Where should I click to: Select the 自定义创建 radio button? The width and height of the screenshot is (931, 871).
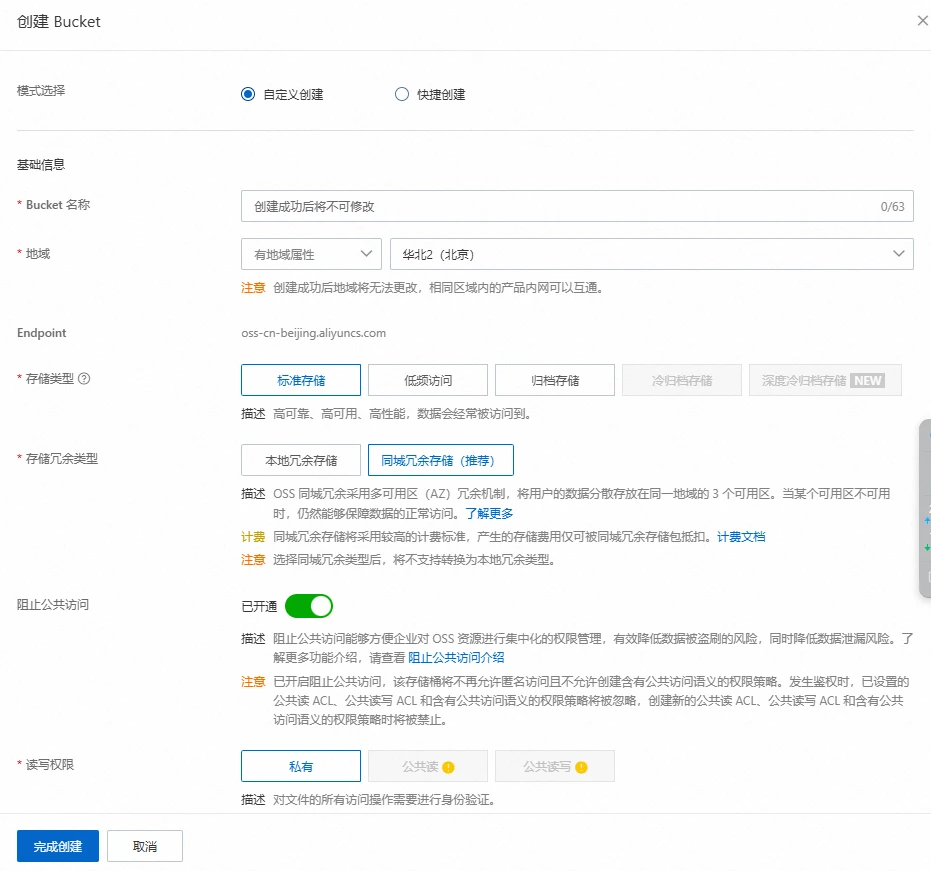pos(248,95)
